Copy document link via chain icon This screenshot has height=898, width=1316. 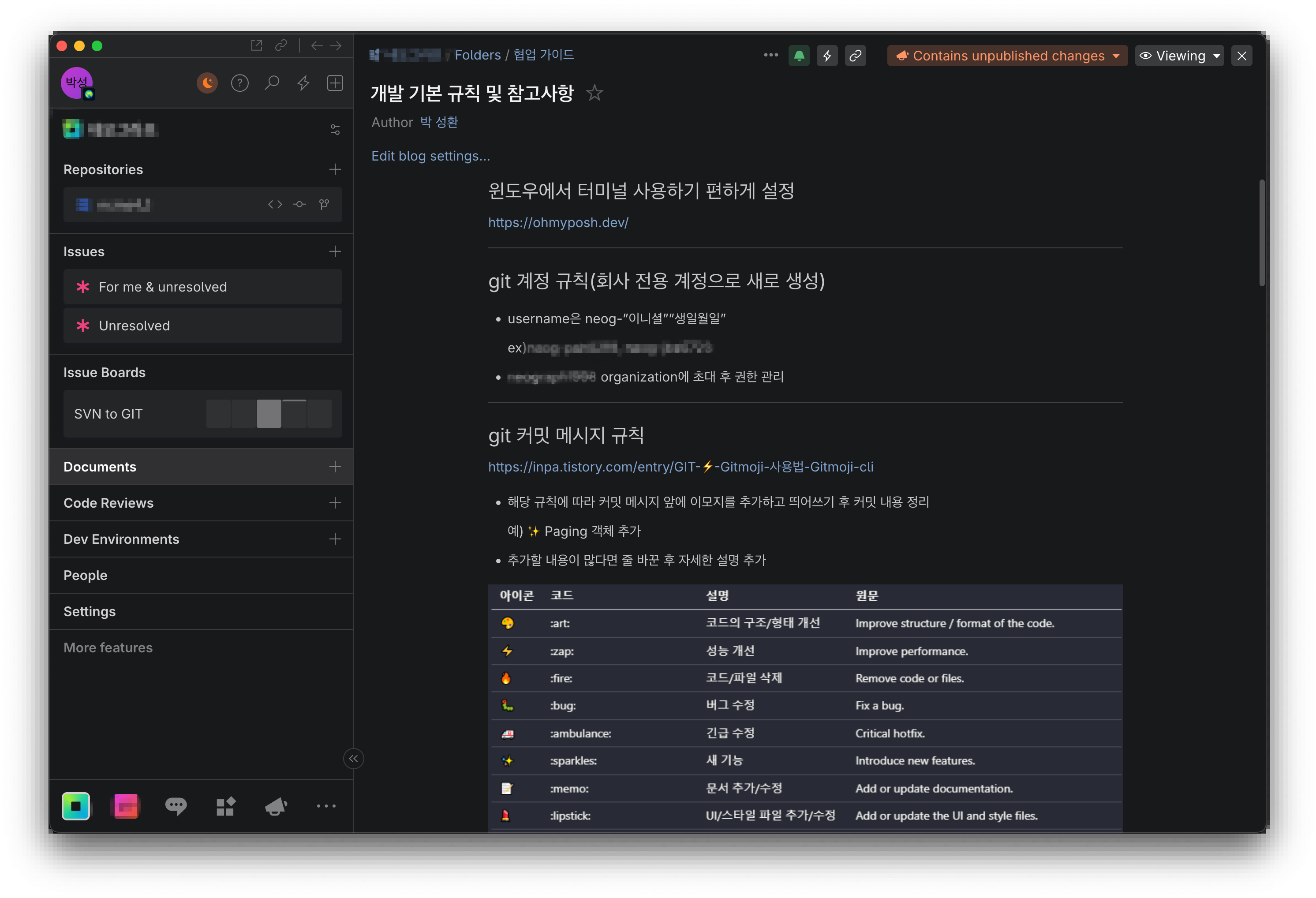coord(855,56)
